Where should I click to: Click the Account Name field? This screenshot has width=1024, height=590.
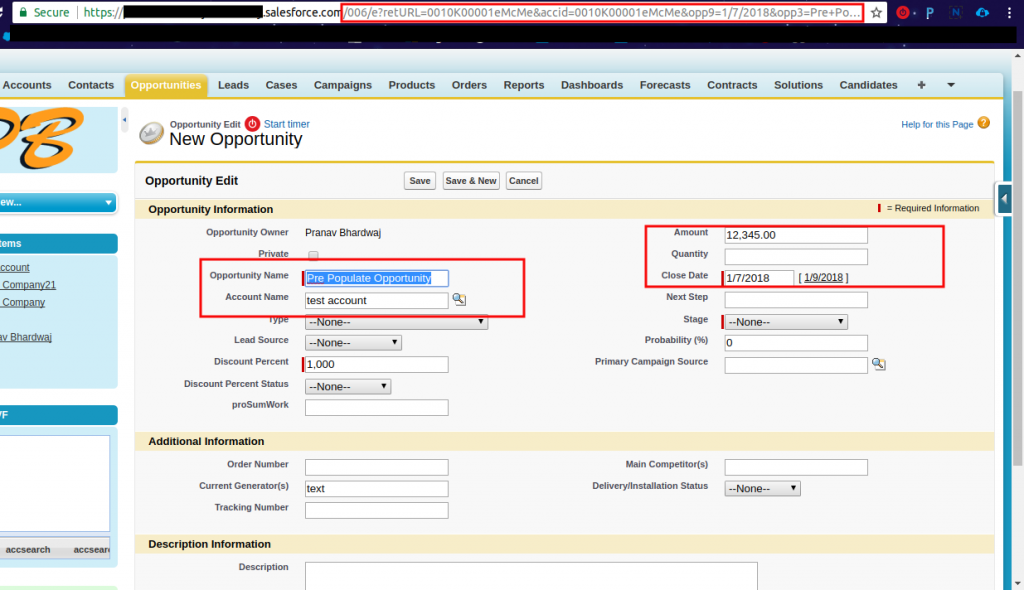(x=377, y=301)
